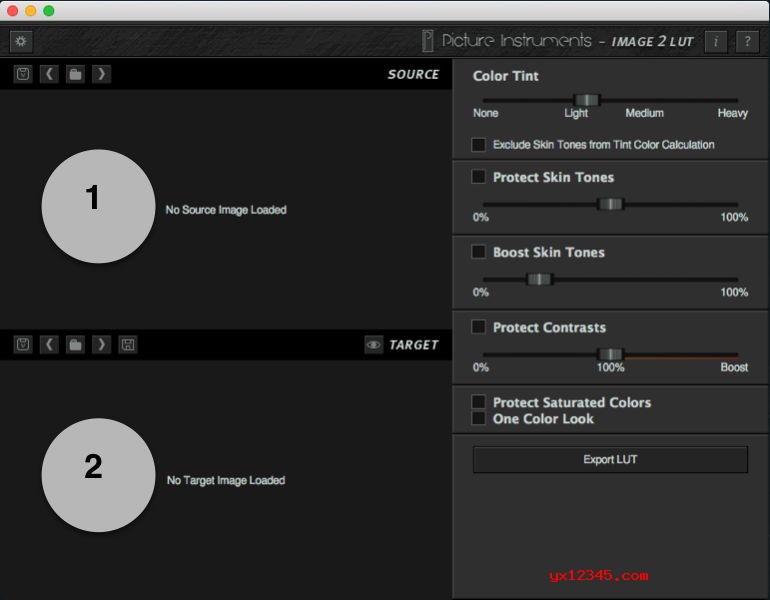
Task: Click the Protect Skin Tones slider handle
Action: 610,204
